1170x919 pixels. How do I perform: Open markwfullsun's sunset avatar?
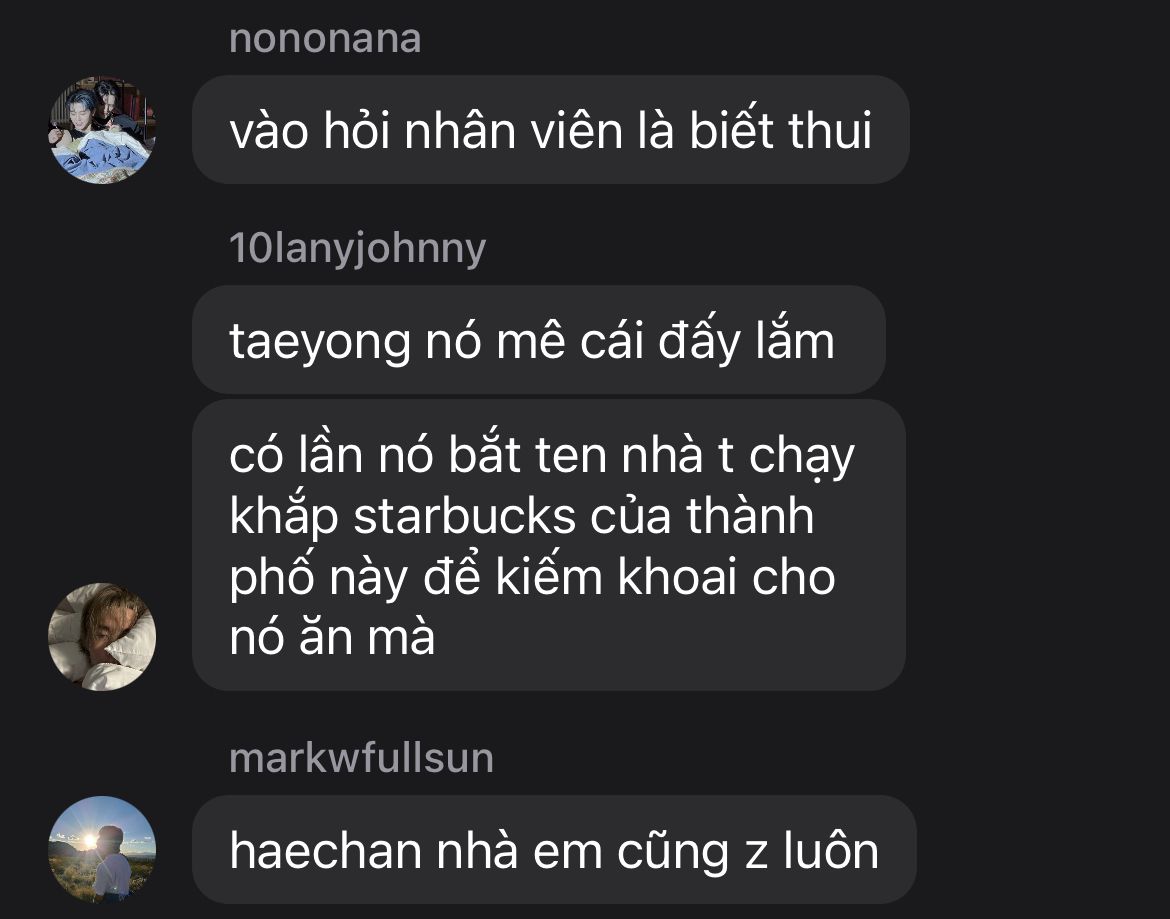coord(102,850)
